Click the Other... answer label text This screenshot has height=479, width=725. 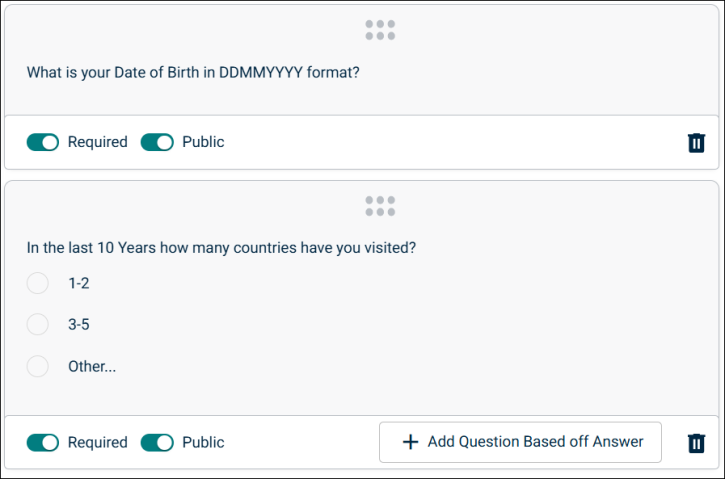pyautogui.click(x=92, y=367)
